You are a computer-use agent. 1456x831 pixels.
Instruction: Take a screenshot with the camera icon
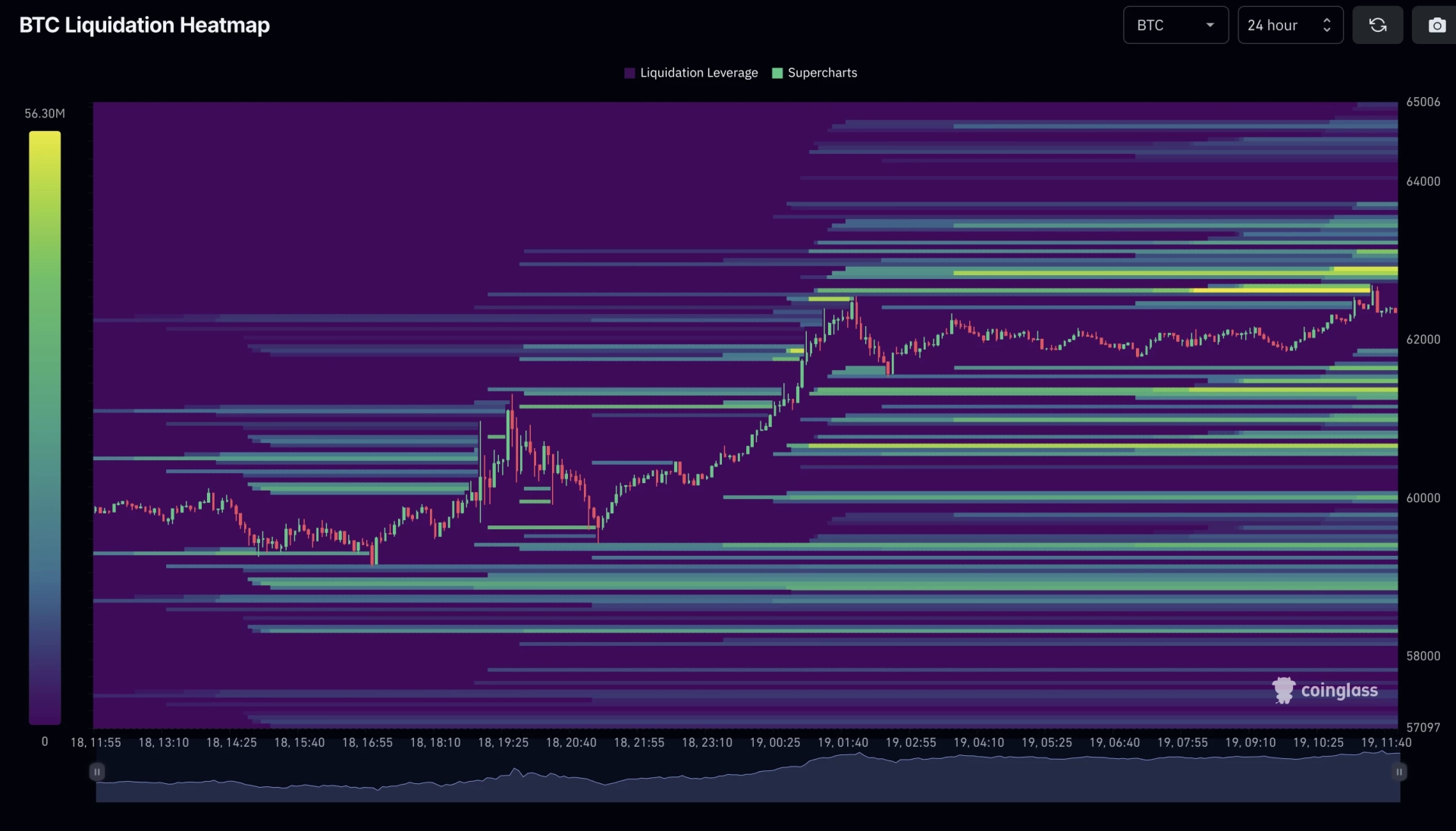[x=1436, y=25]
